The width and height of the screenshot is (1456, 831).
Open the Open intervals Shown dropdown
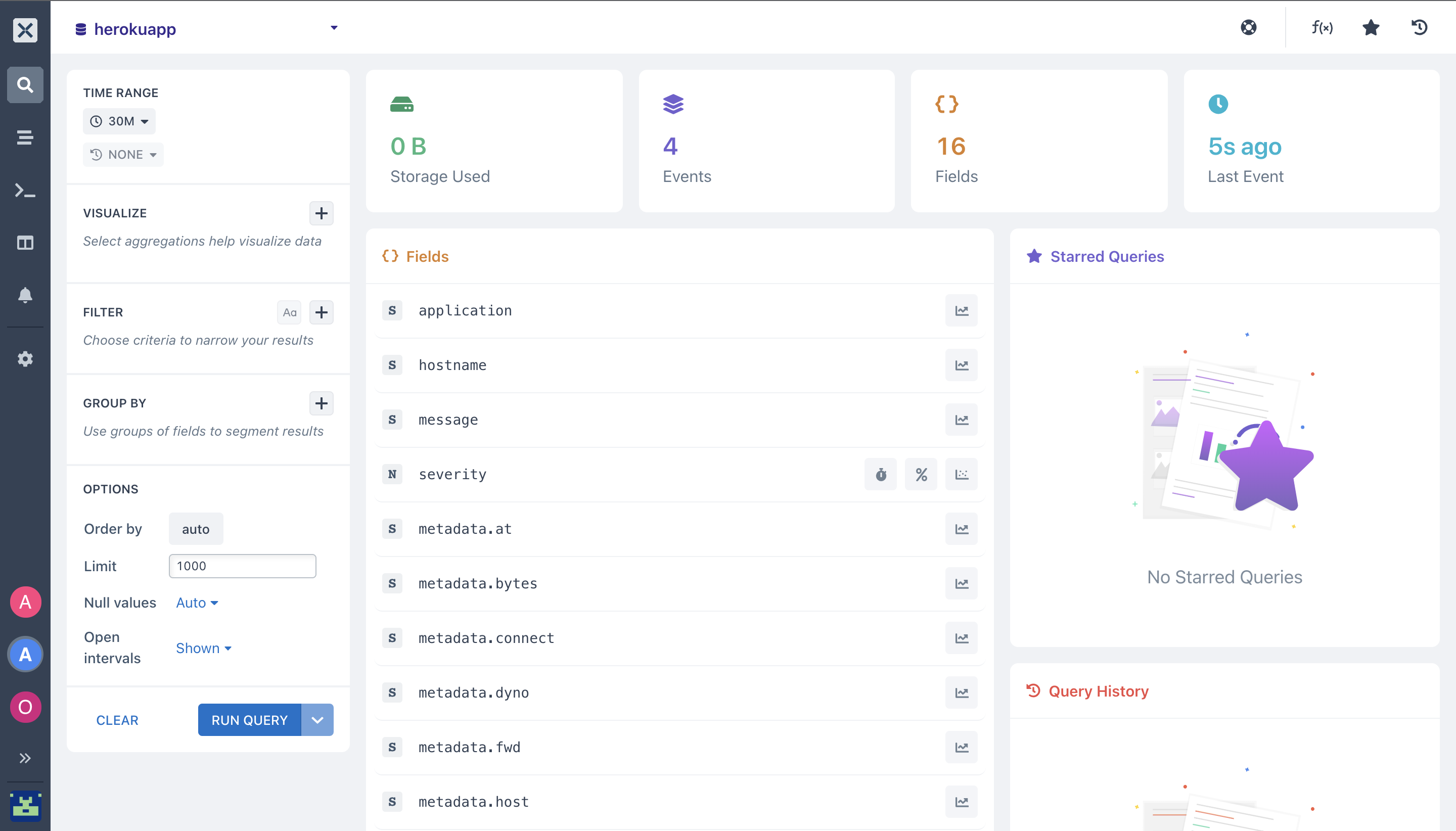tap(203, 649)
